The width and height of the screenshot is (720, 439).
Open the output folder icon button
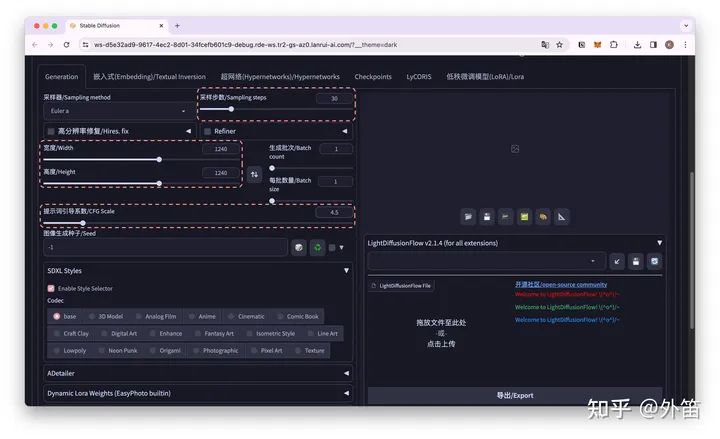[468, 217]
